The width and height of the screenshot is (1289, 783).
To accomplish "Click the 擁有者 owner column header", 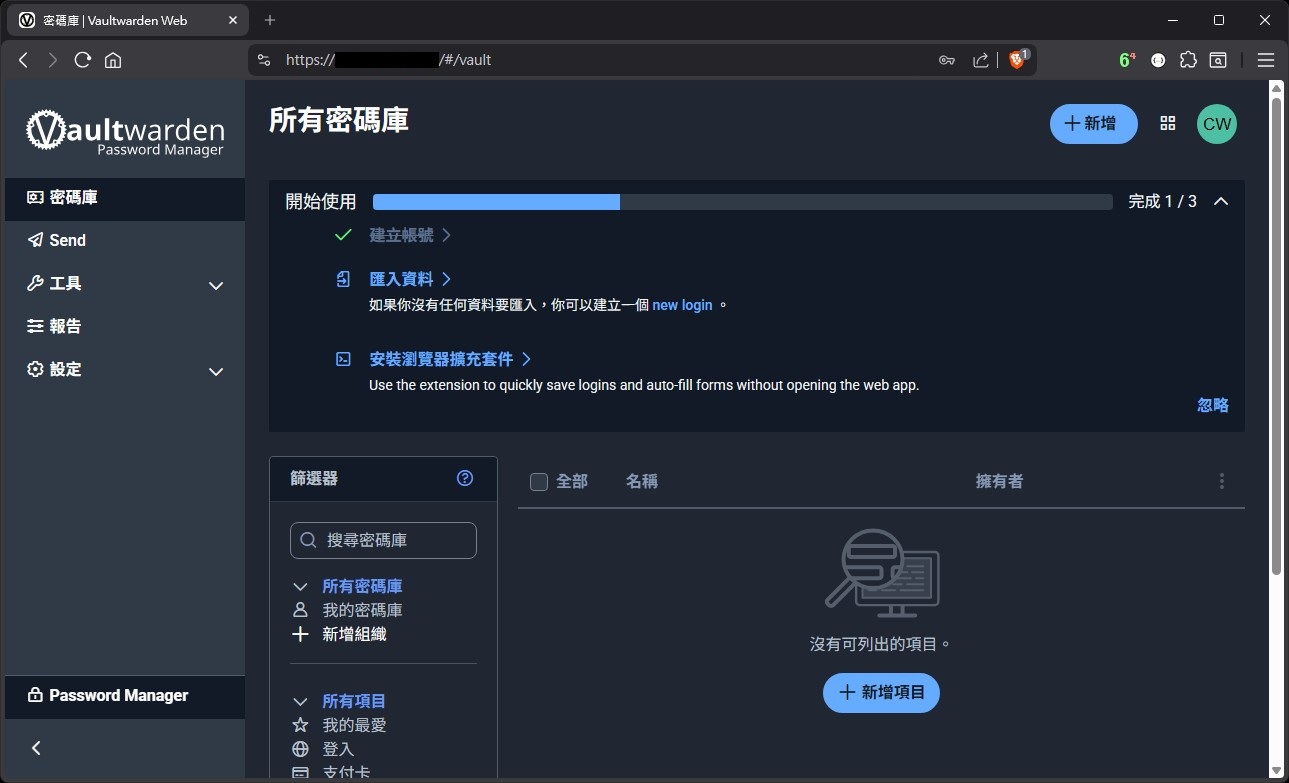I will coord(999,482).
